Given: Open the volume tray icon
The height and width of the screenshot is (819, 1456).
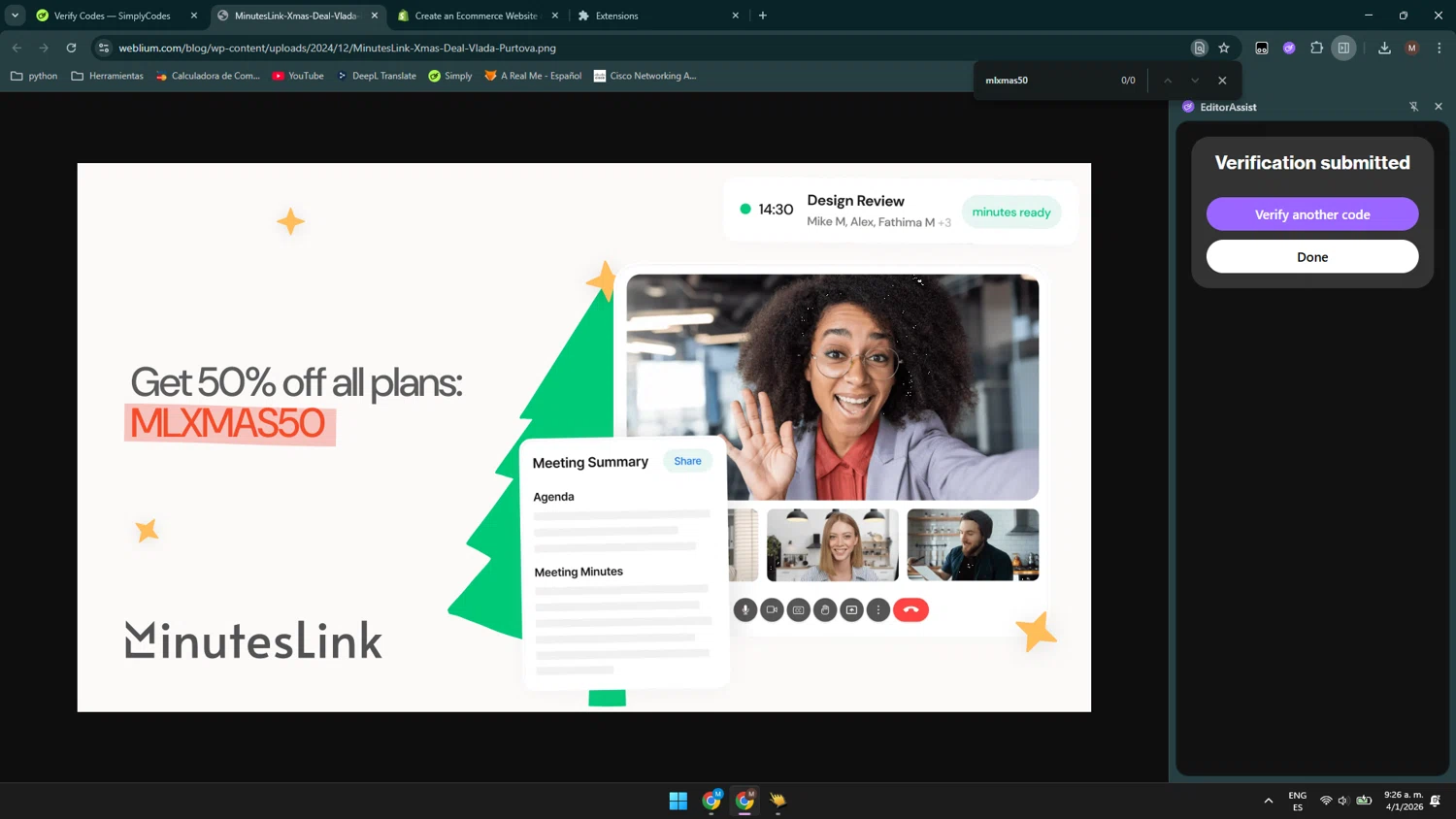Looking at the screenshot, I should coord(1343,801).
